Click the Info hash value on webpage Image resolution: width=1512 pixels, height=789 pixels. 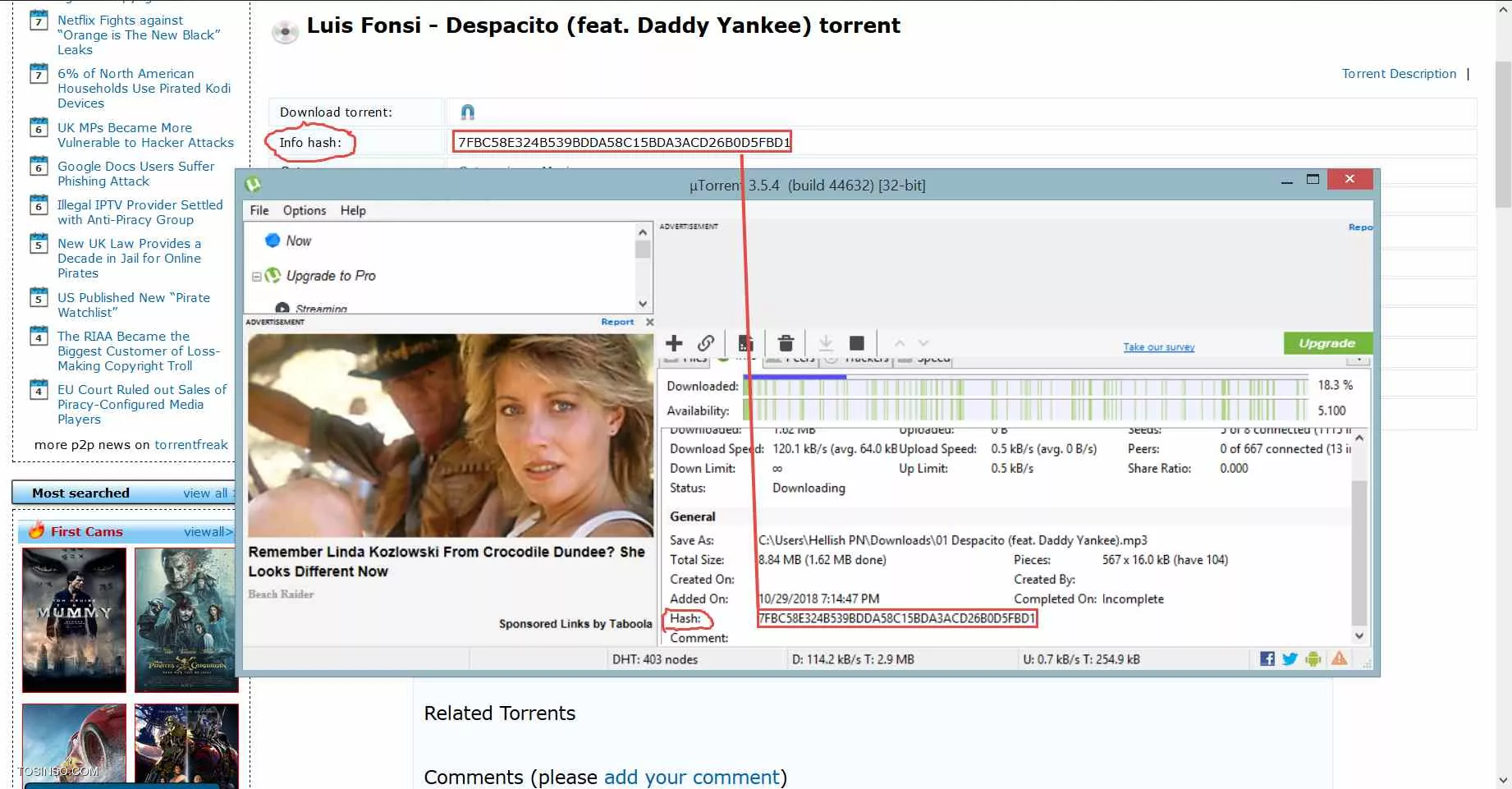click(624, 142)
